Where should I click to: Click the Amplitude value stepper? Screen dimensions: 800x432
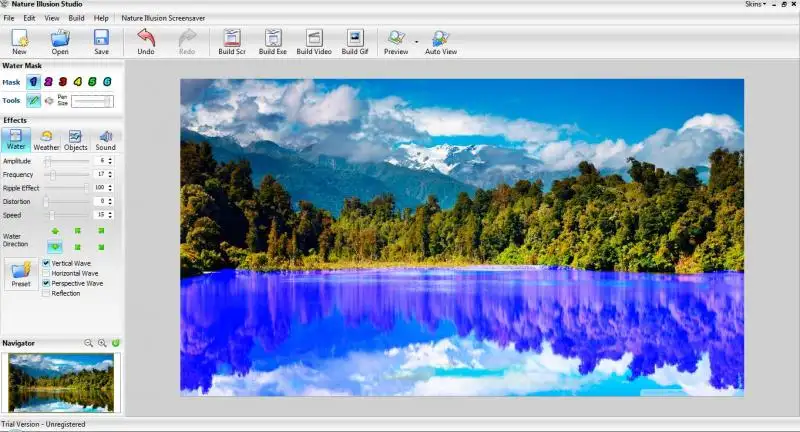[x=112, y=160]
